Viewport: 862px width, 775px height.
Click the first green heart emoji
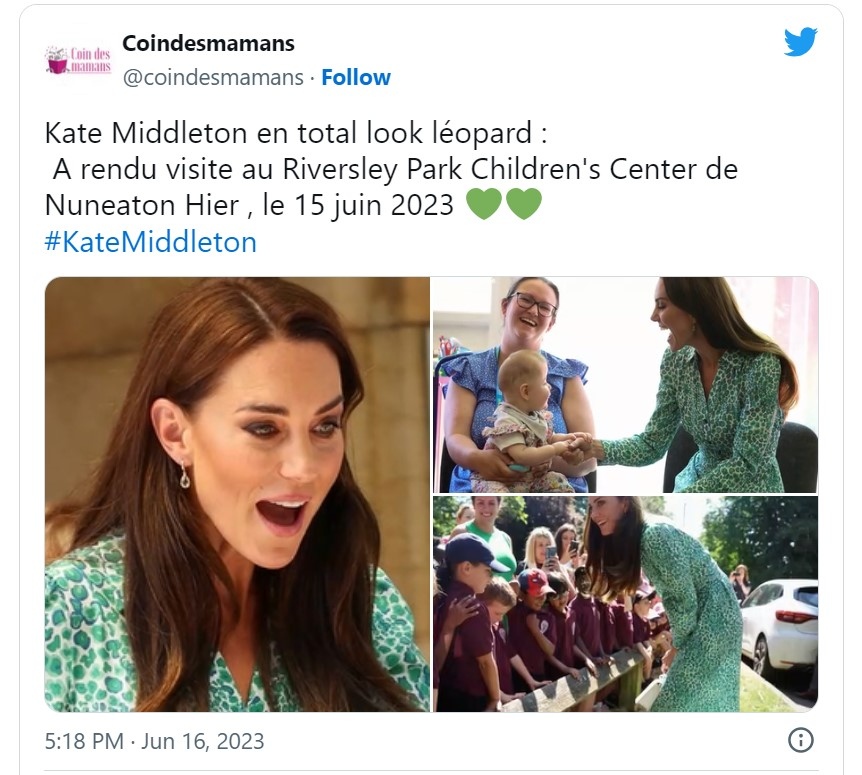pos(484,204)
